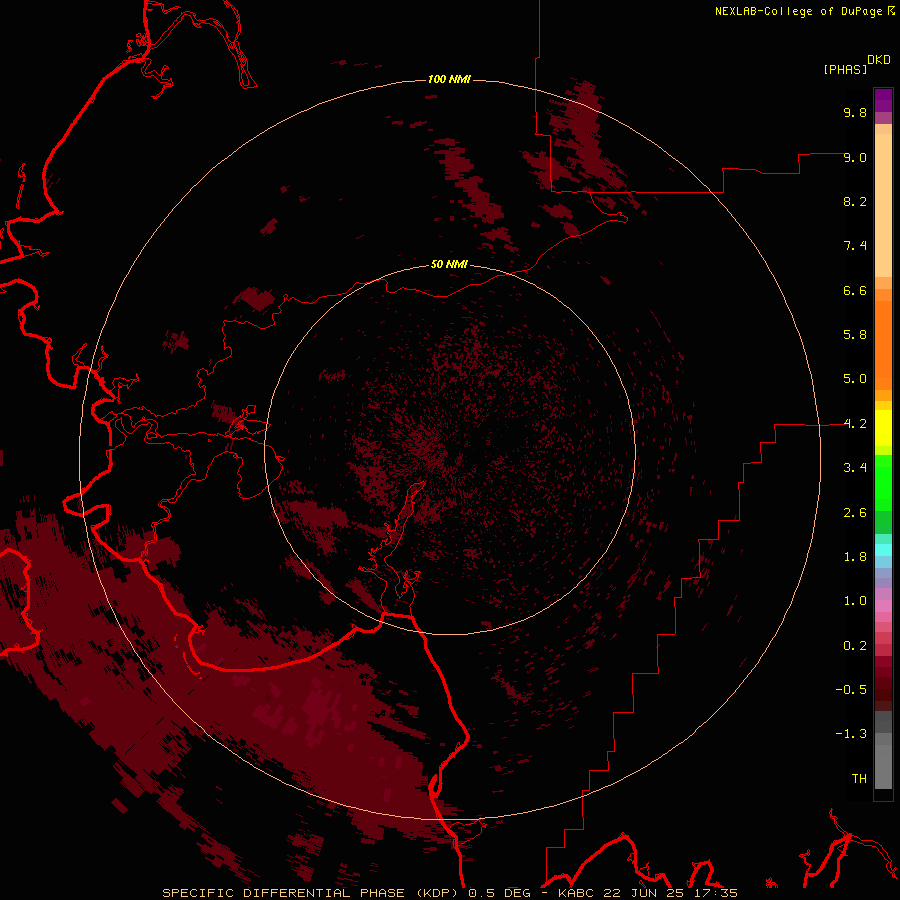This screenshot has width=900, height=900.
Task: Click the 1.8 scale value
Action: pyautogui.click(x=855, y=557)
